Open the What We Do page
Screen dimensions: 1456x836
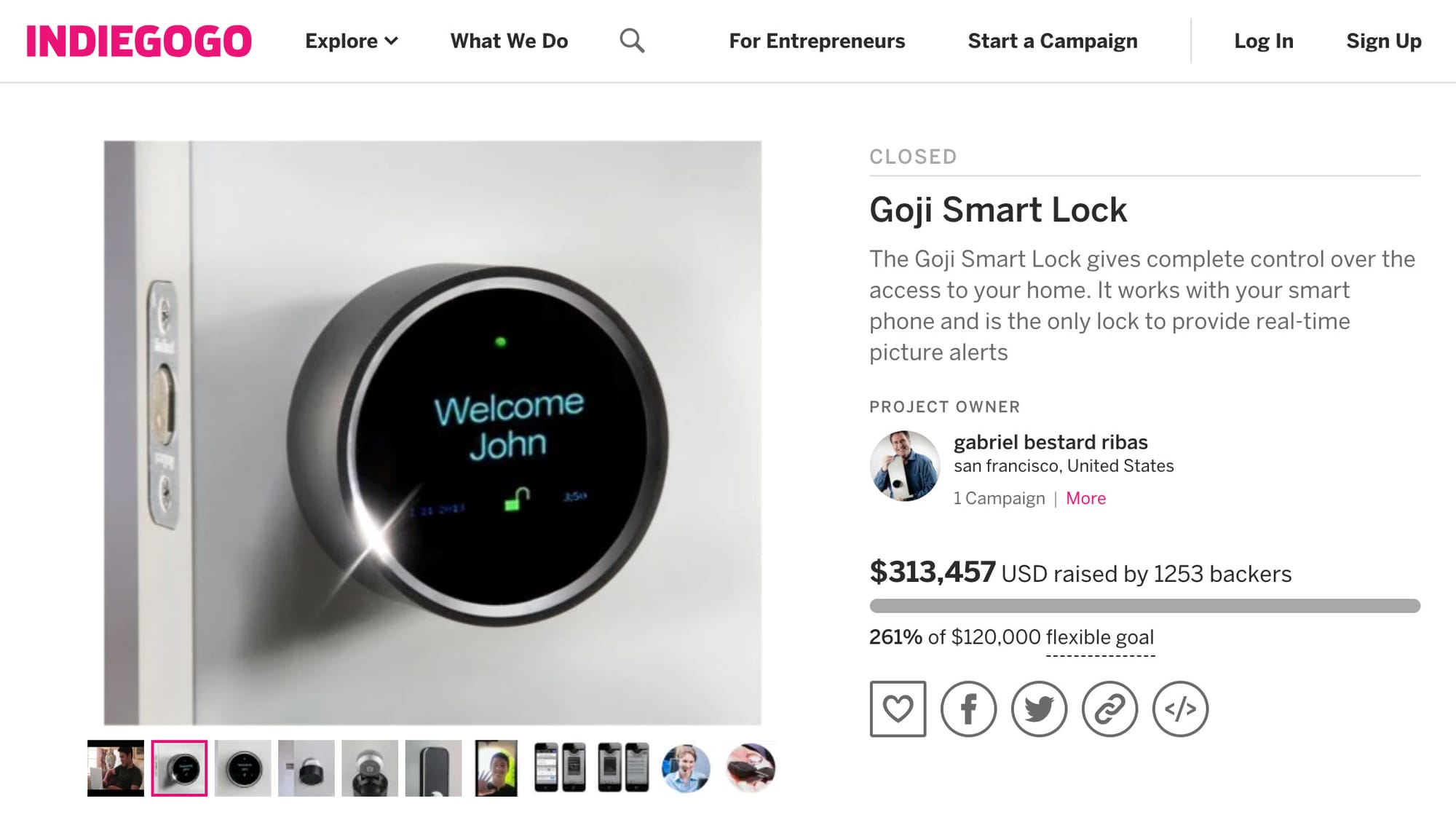coord(509,41)
